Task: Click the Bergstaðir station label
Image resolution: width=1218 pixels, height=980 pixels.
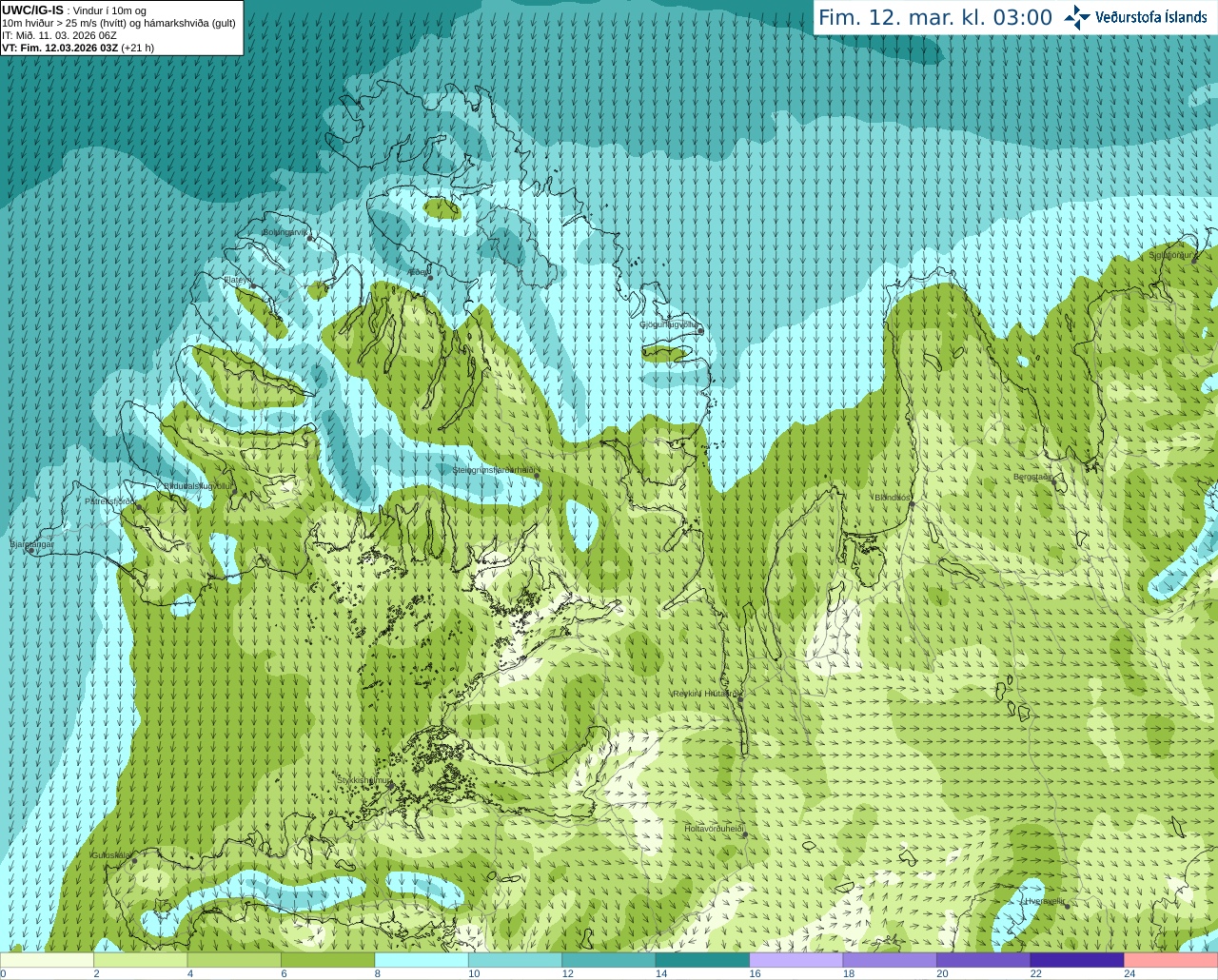Action: tap(1033, 477)
